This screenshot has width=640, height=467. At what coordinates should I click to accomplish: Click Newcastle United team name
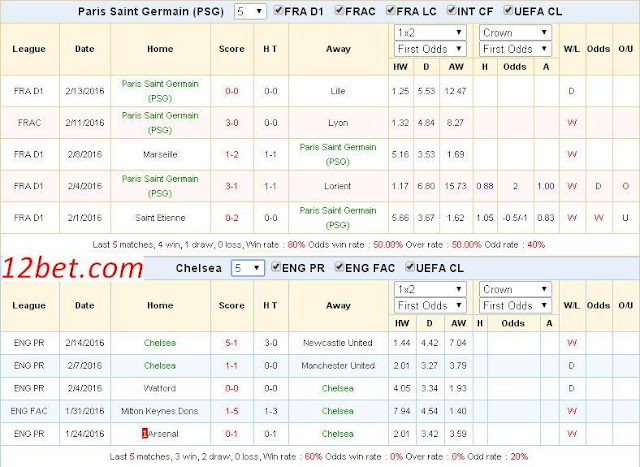(338, 343)
